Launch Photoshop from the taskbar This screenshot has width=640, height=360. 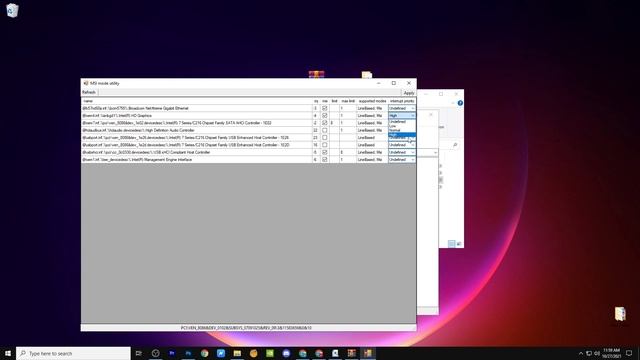[x=188, y=353]
